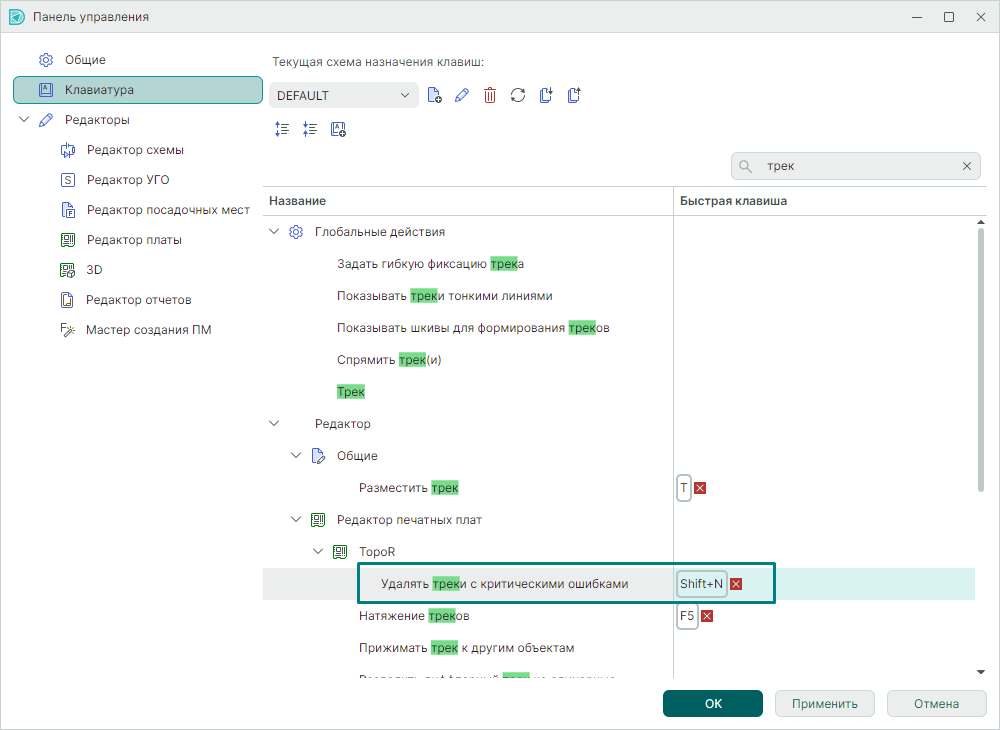
Task: Click the export scheme icon with up arrow
Action: point(573,95)
